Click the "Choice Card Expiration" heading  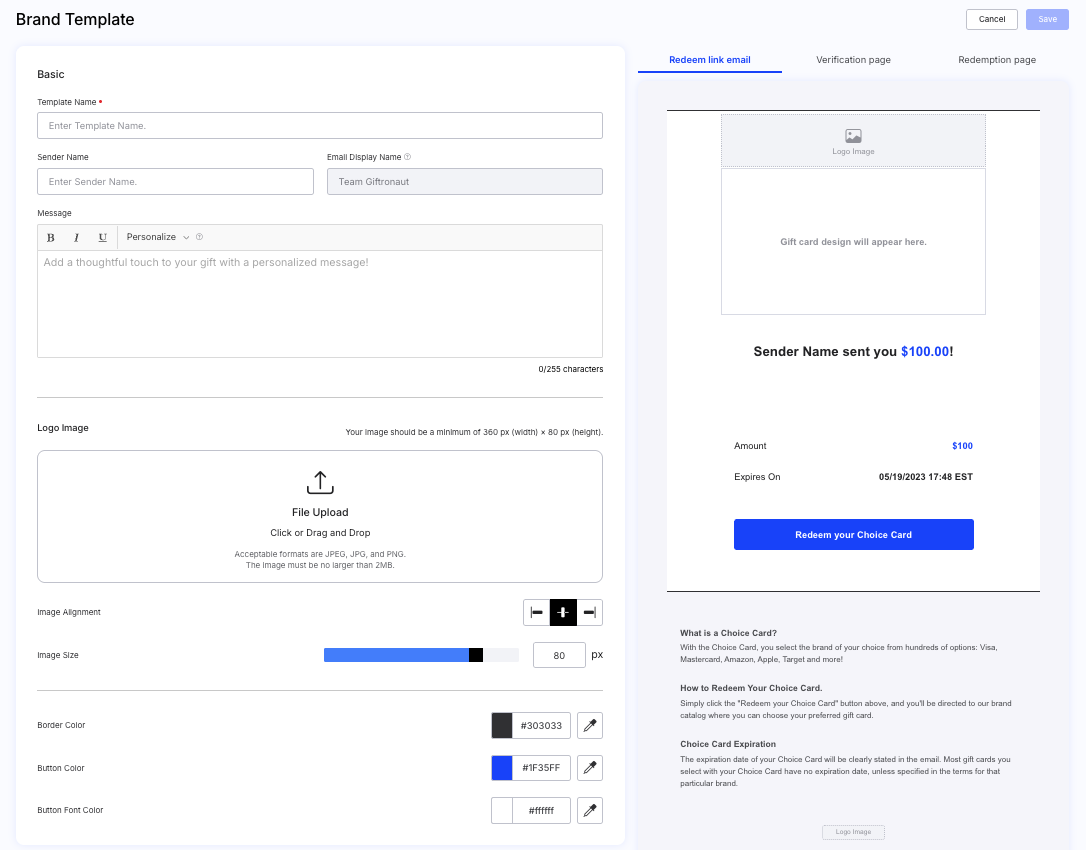point(728,744)
